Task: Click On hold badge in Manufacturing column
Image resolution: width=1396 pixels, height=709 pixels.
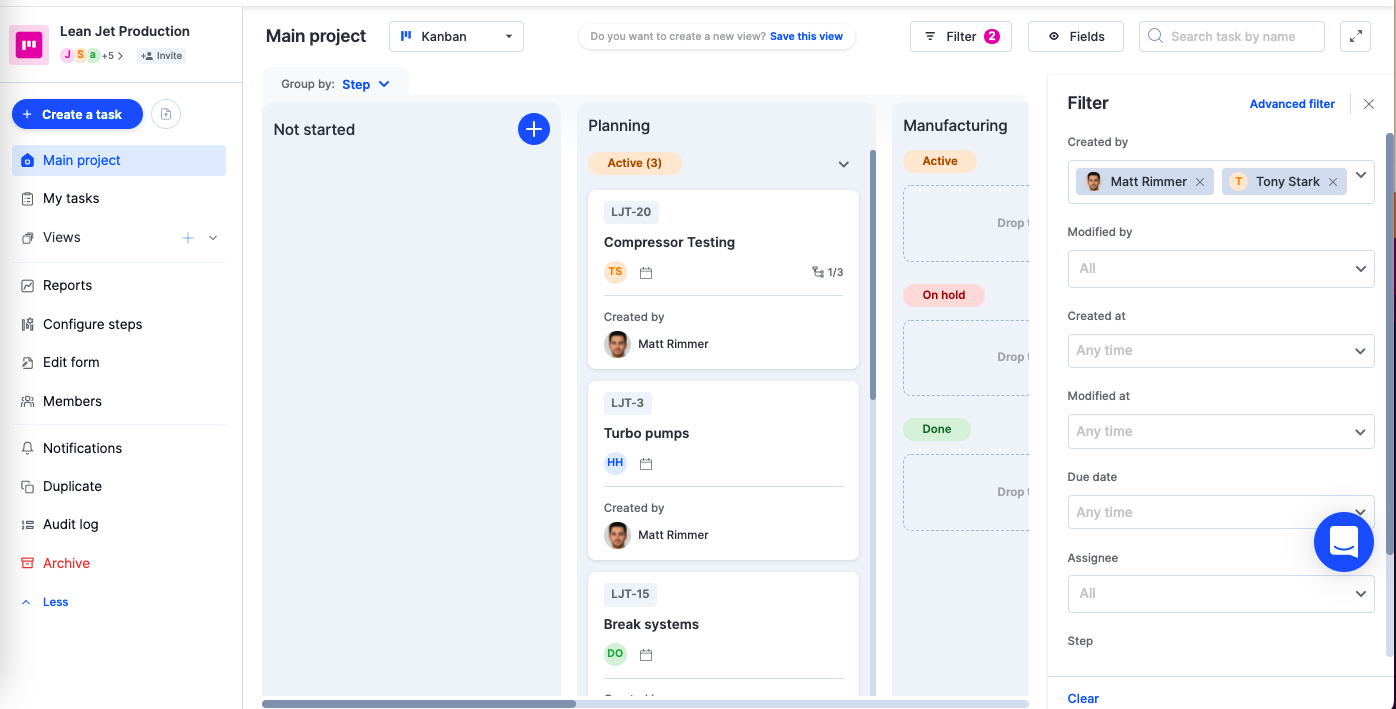Action: (x=944, y=295)
